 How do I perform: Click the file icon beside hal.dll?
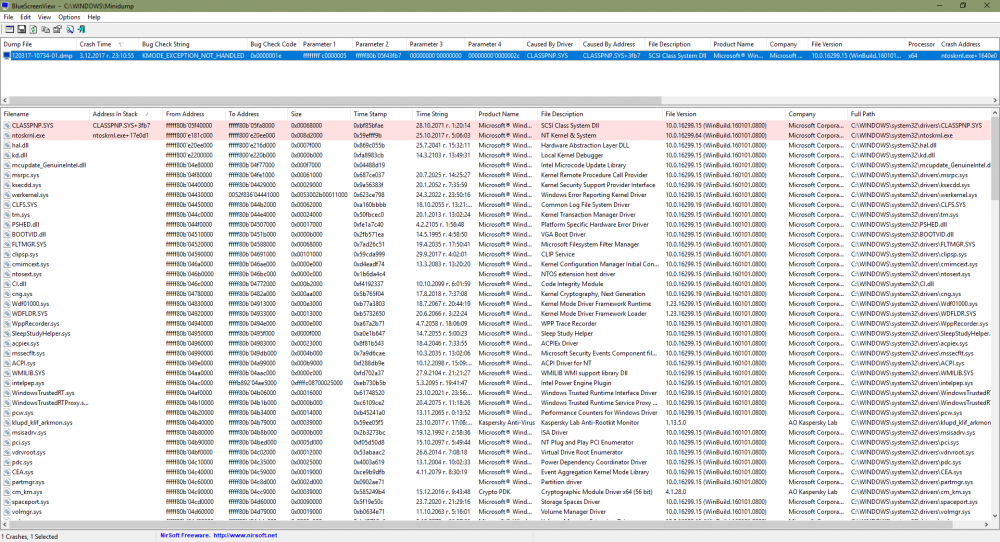coord(7,145)
